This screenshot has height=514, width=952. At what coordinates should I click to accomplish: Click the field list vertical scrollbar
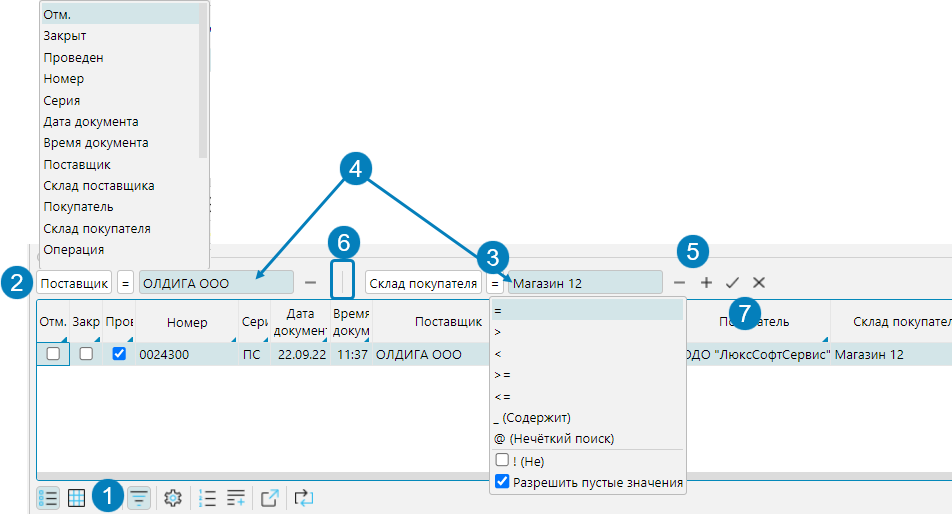tap(203, 80)
